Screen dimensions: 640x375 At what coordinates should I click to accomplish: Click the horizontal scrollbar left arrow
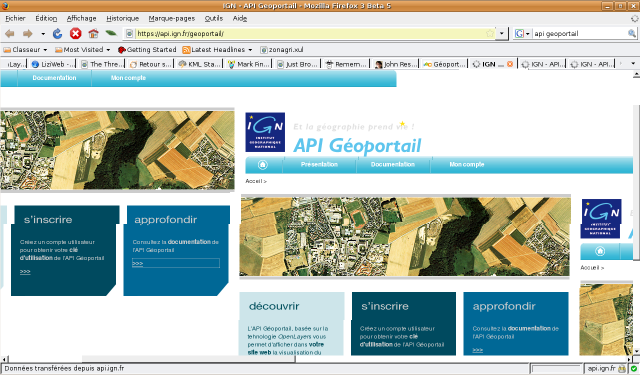point(4,359)
